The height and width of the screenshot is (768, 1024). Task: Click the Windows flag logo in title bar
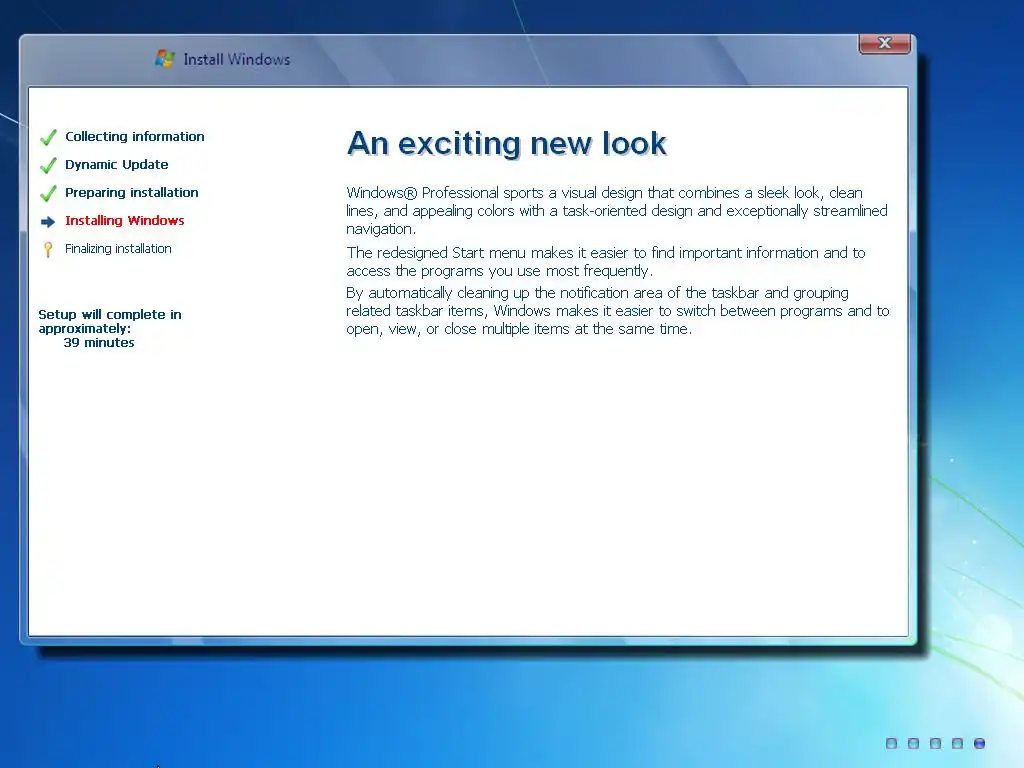[165, 59]
